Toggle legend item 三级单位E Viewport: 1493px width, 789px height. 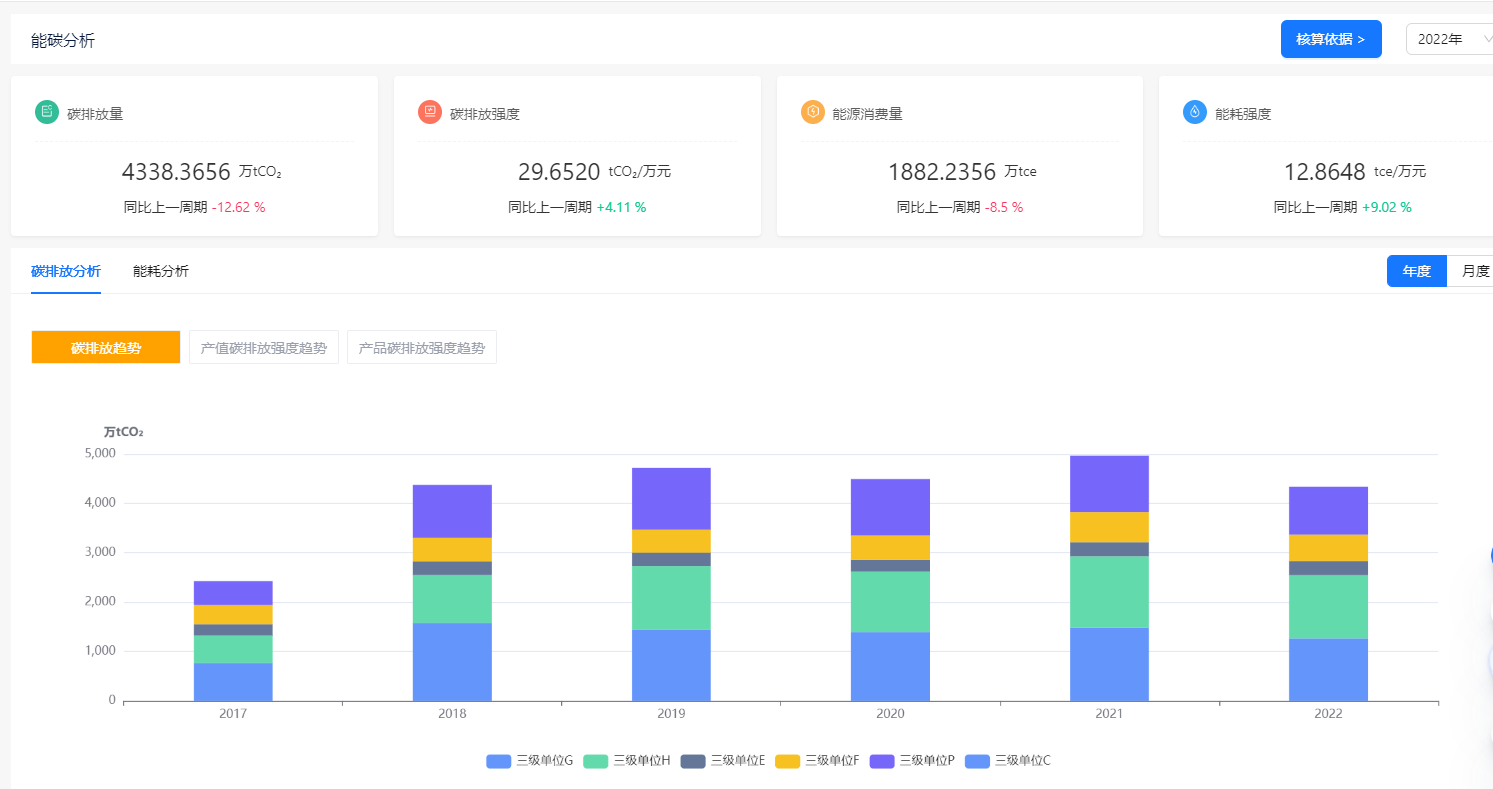coord(723,761)
